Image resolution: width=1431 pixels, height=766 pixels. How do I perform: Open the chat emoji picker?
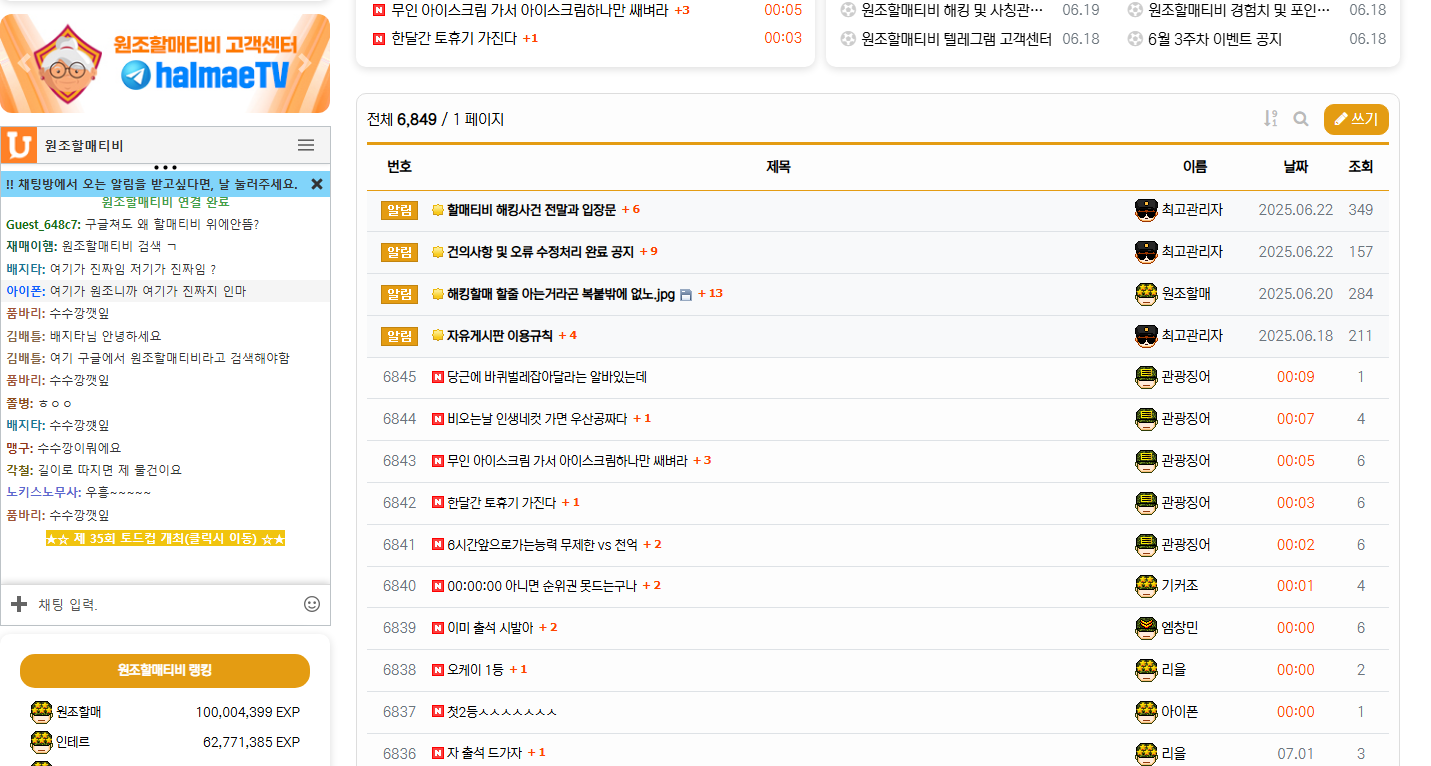click(312, 604)
